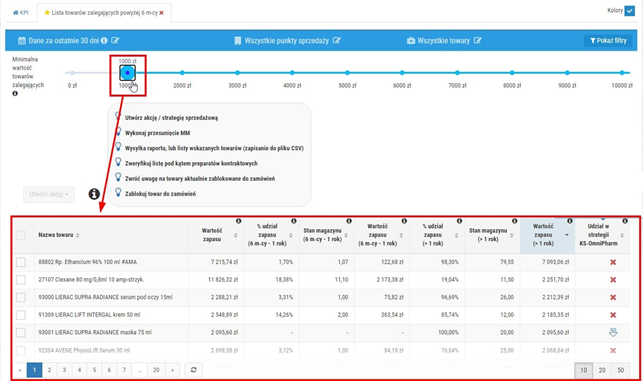Jump to page 20 of the table

[156, 370]
